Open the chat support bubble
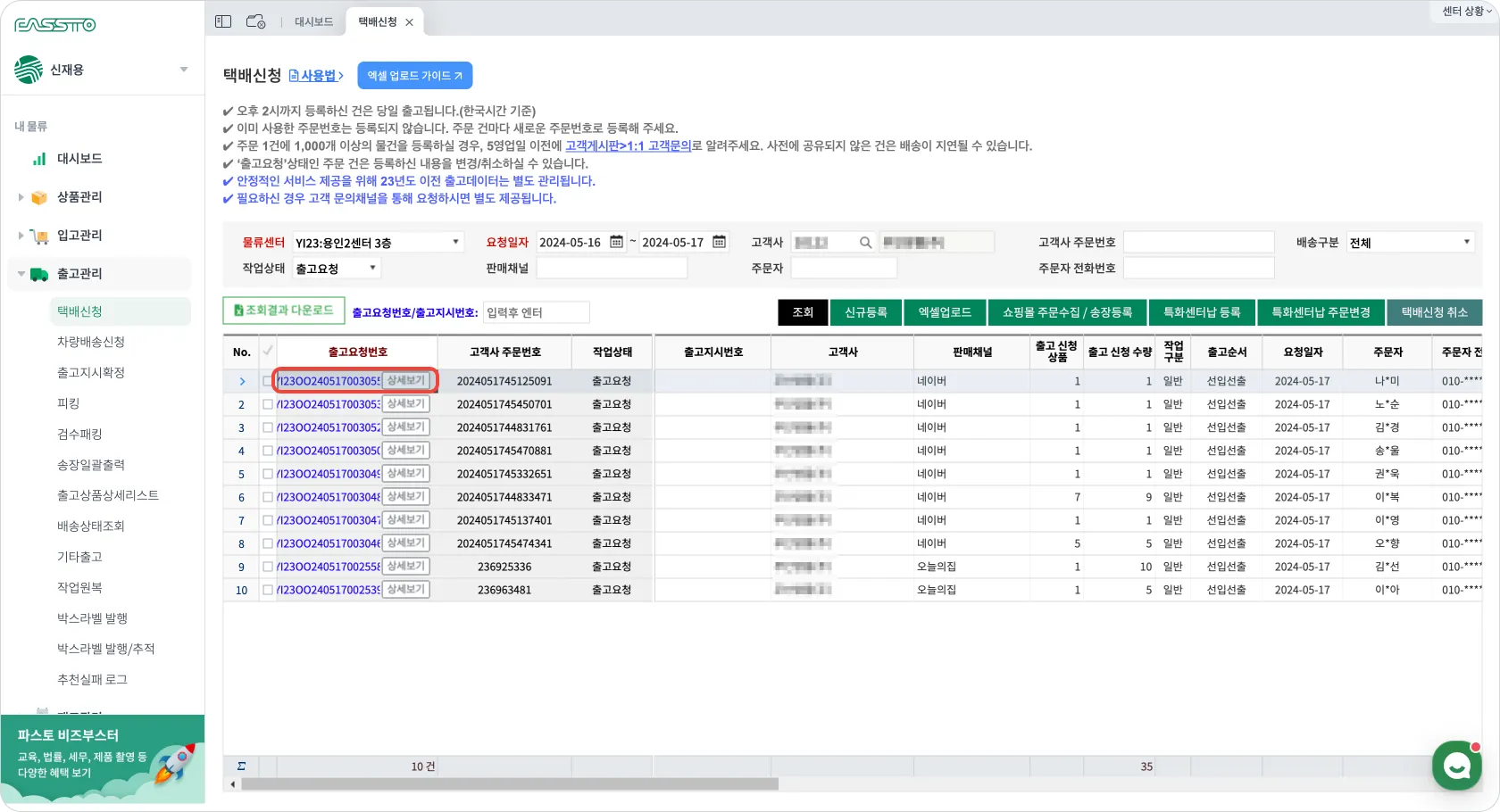This screenshot has height=812, width=1500. 1456,765
